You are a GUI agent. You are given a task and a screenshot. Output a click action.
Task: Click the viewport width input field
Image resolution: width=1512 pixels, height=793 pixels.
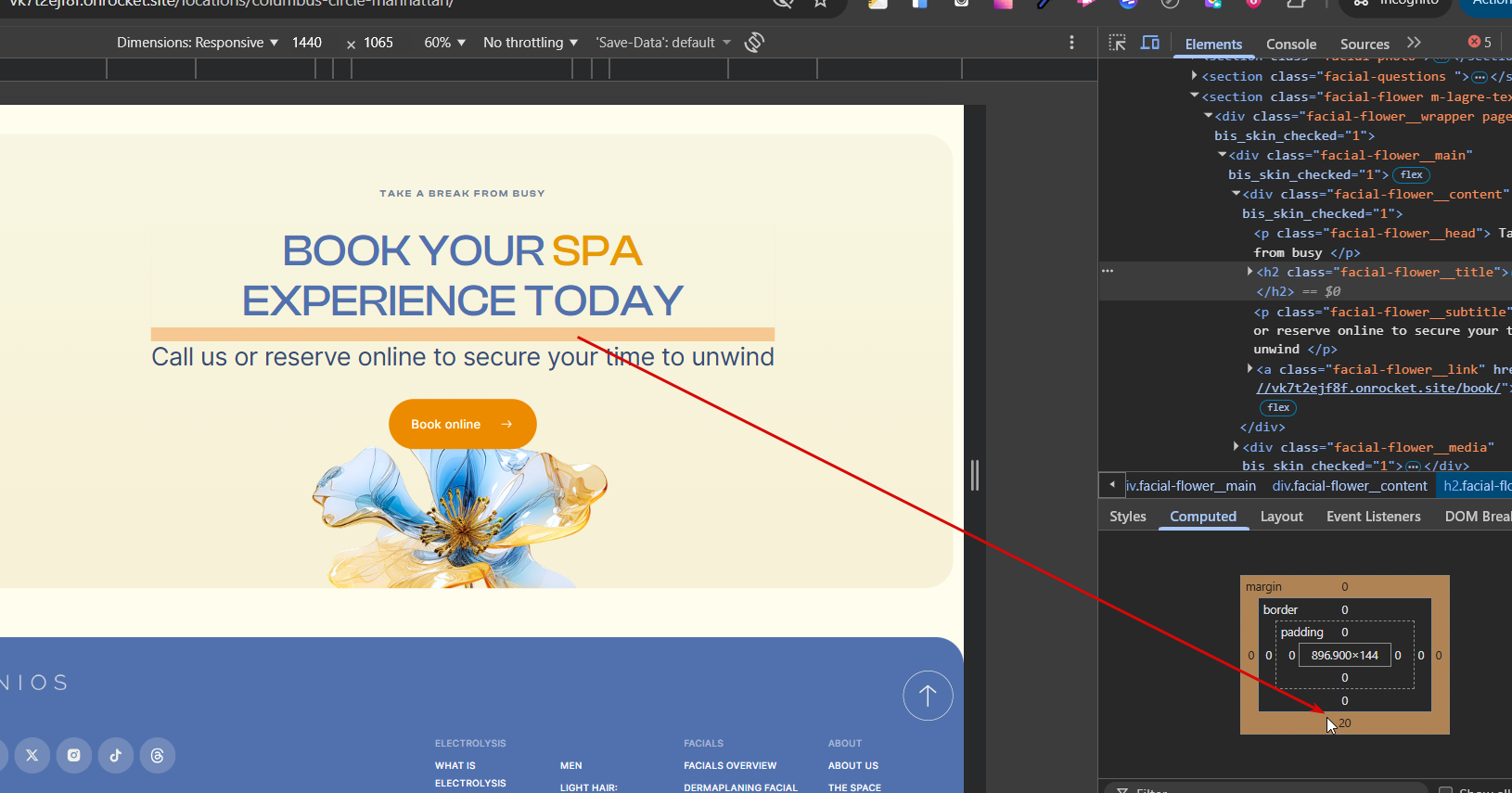coord(308,43)
